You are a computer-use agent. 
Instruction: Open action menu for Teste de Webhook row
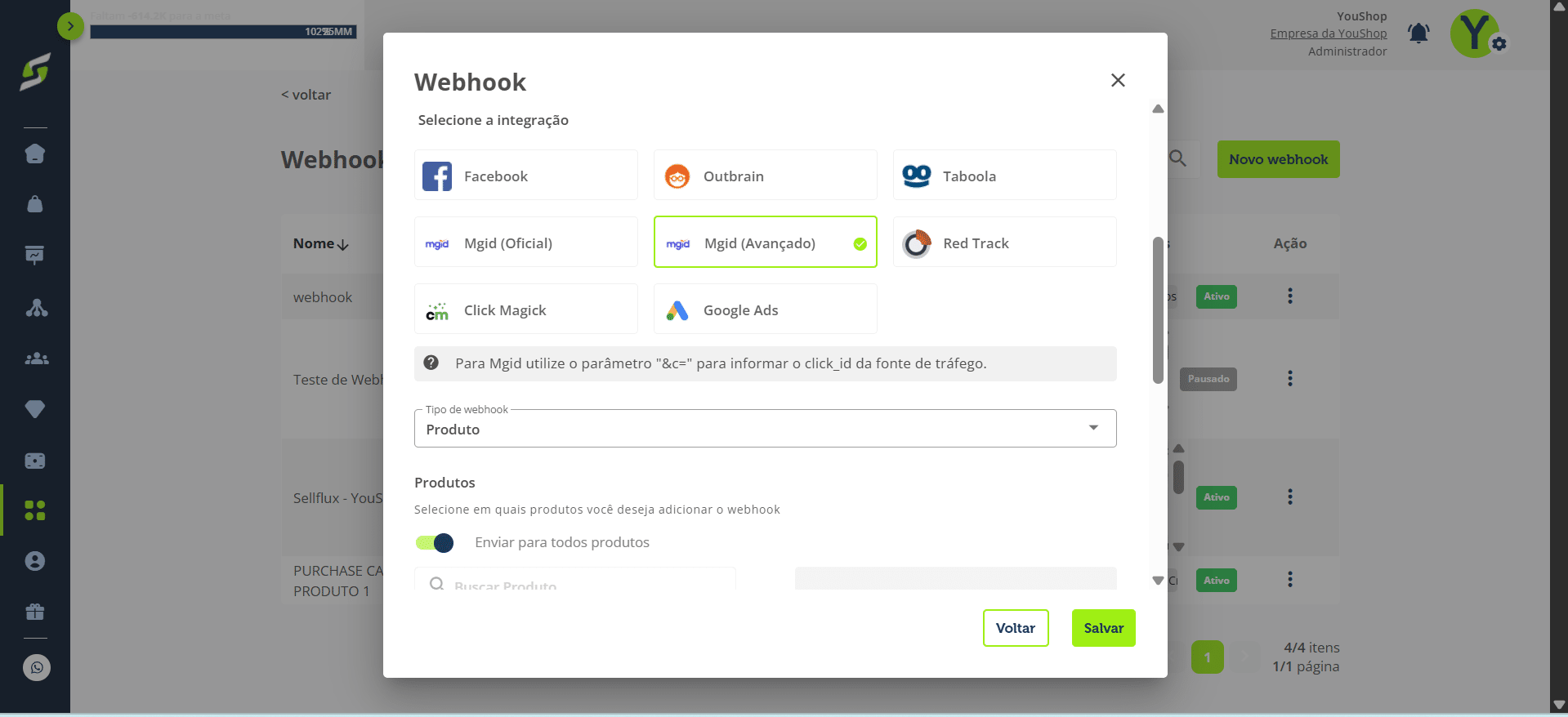1290,378
